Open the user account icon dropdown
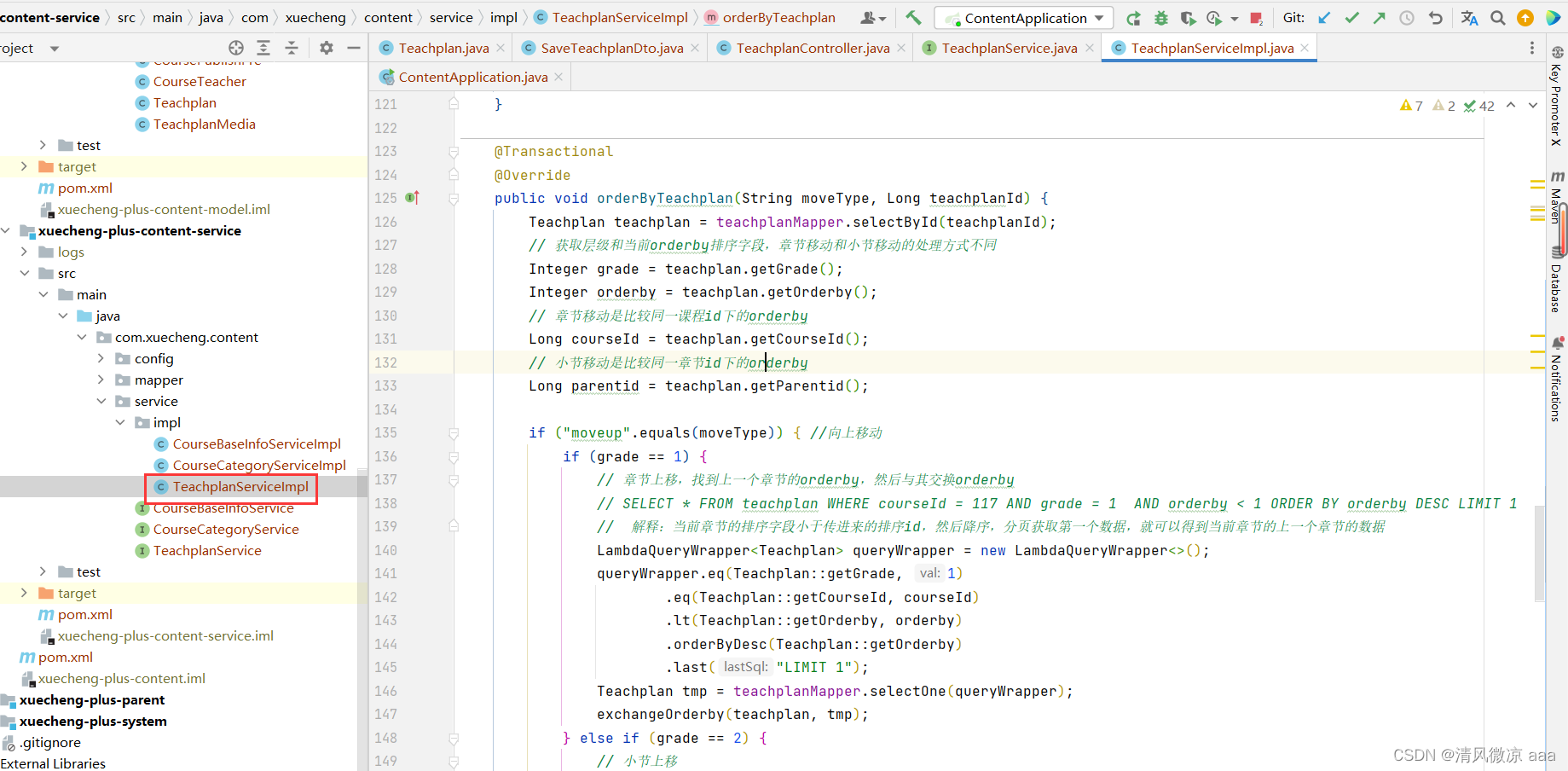The height and width of the screenshot is (771, 1568). (x=873, y=18)
